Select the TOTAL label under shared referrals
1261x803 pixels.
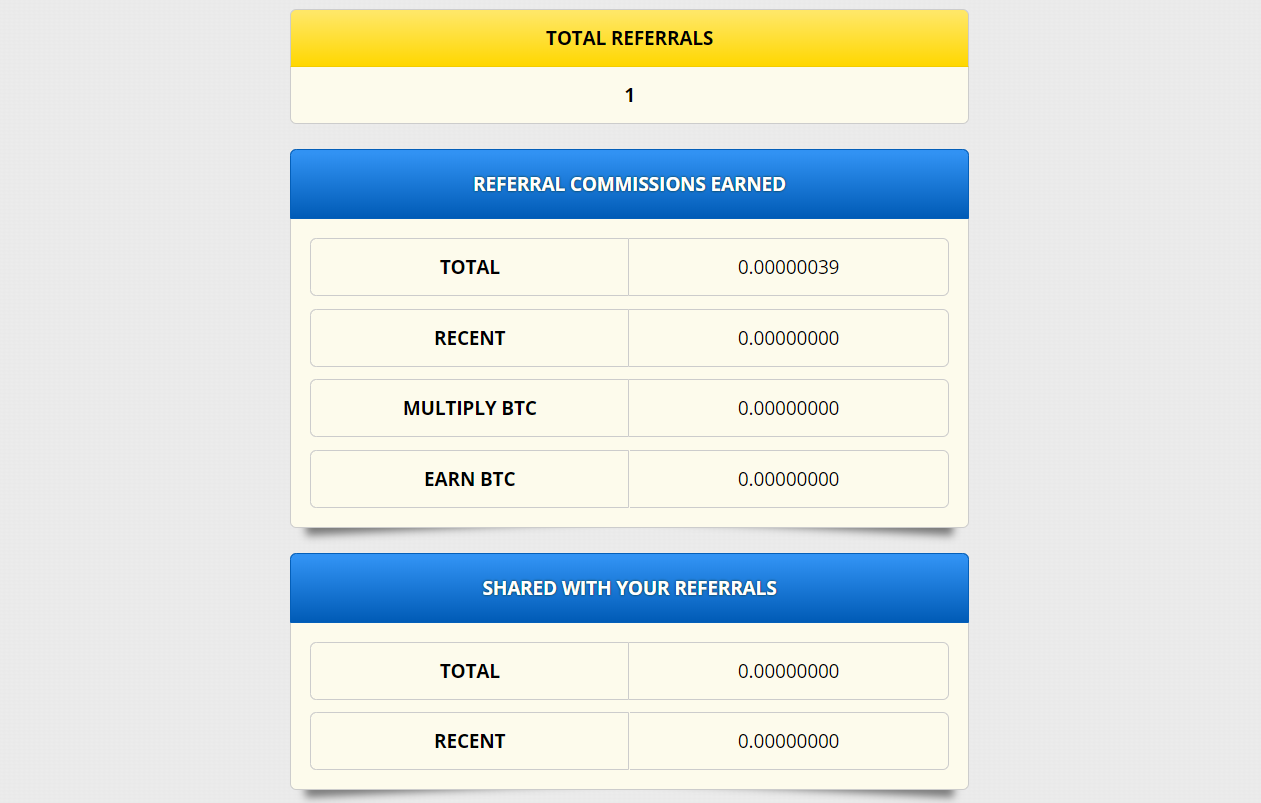pyautogui.click(x=469, y=671)
